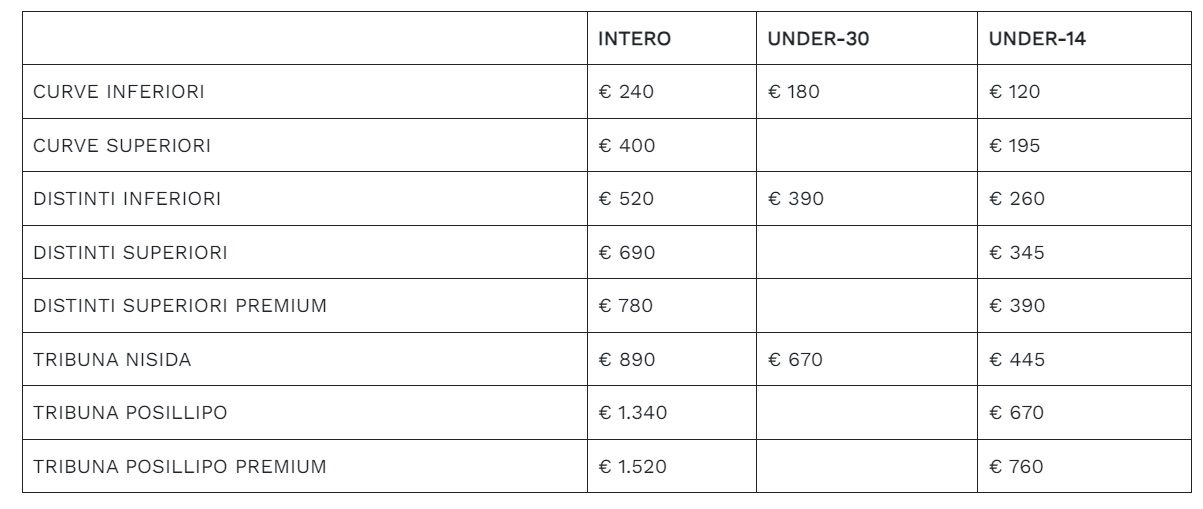This screenshot has height=509, width=1203.
Task: Select the CURVE SUPERIORI row label
Action: tap(122, 146)
